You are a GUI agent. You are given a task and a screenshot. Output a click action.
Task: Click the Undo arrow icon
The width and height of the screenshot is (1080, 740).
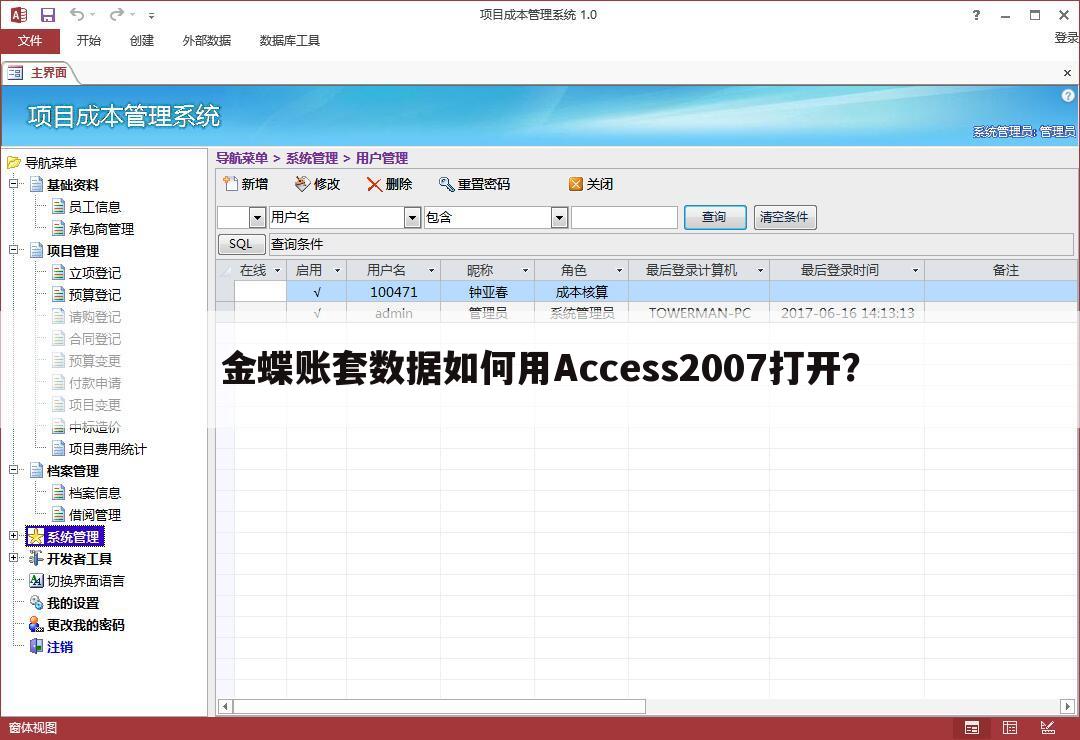coord(77,14)
